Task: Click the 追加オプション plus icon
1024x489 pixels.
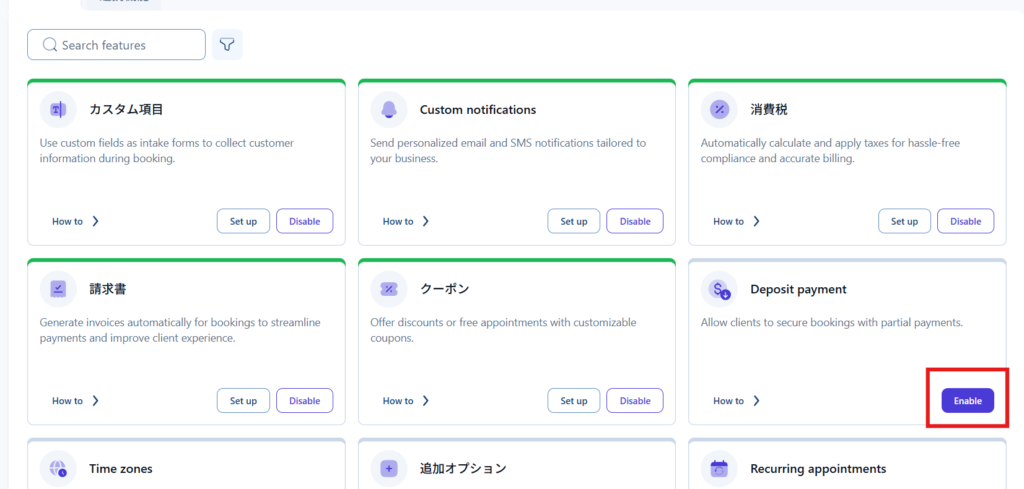Action: click(x=388, y=468)
